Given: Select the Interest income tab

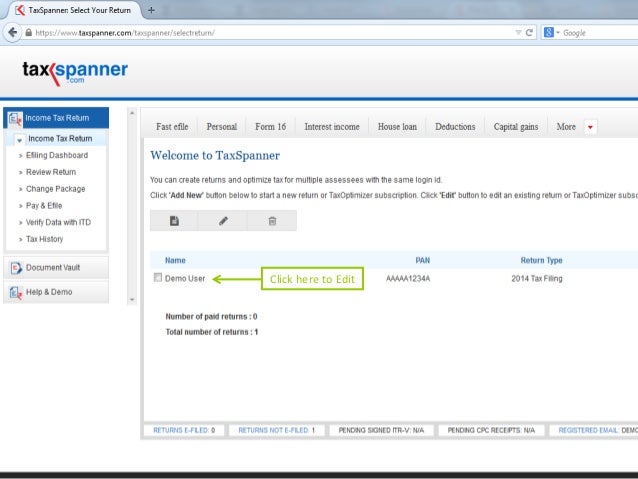Looking at the screenshot, I should click(x=332, y=127).
